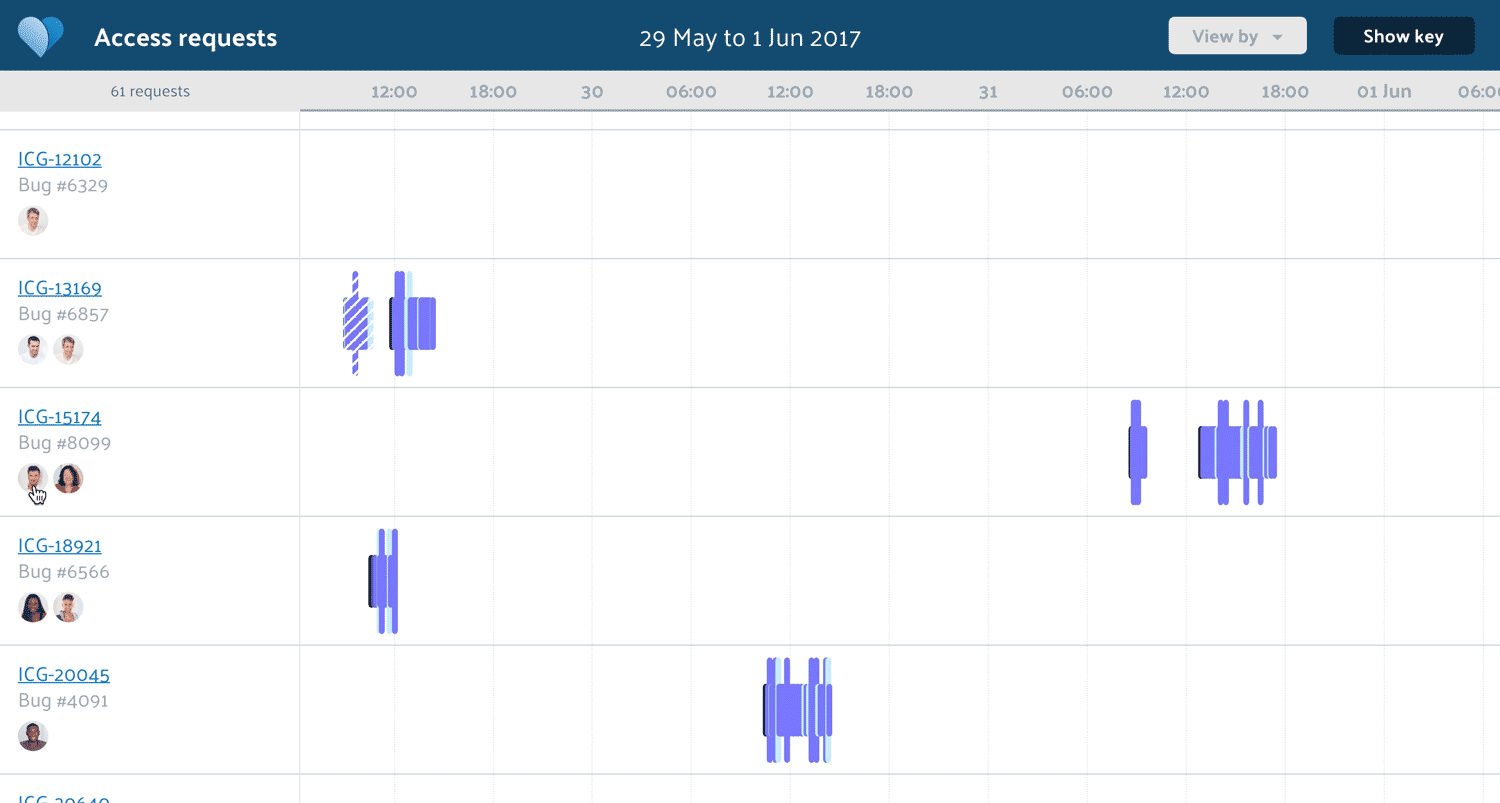Click the Show key button

[1403, 35]
